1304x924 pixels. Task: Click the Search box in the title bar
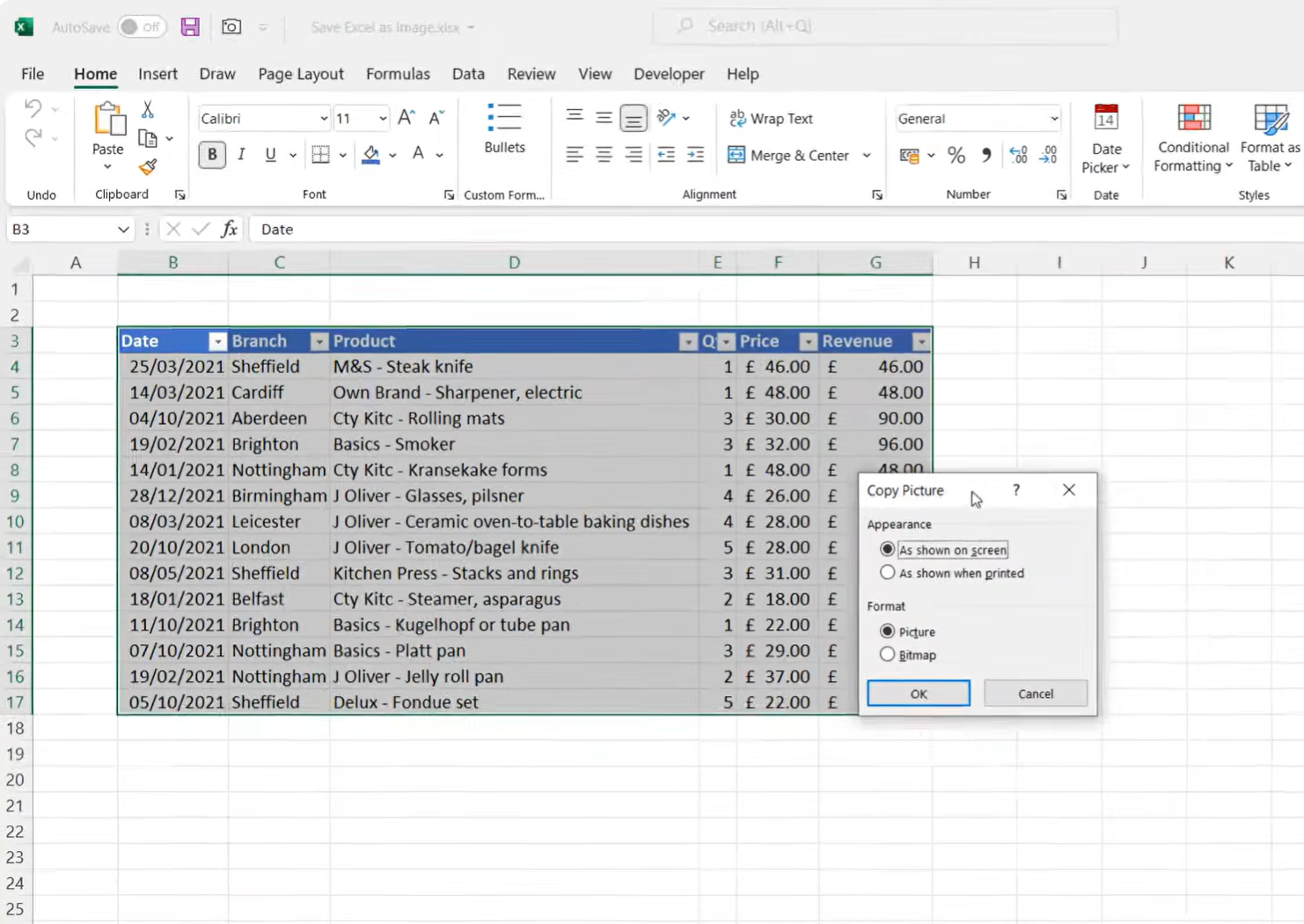pyautogui.click(x=885, y=26)
